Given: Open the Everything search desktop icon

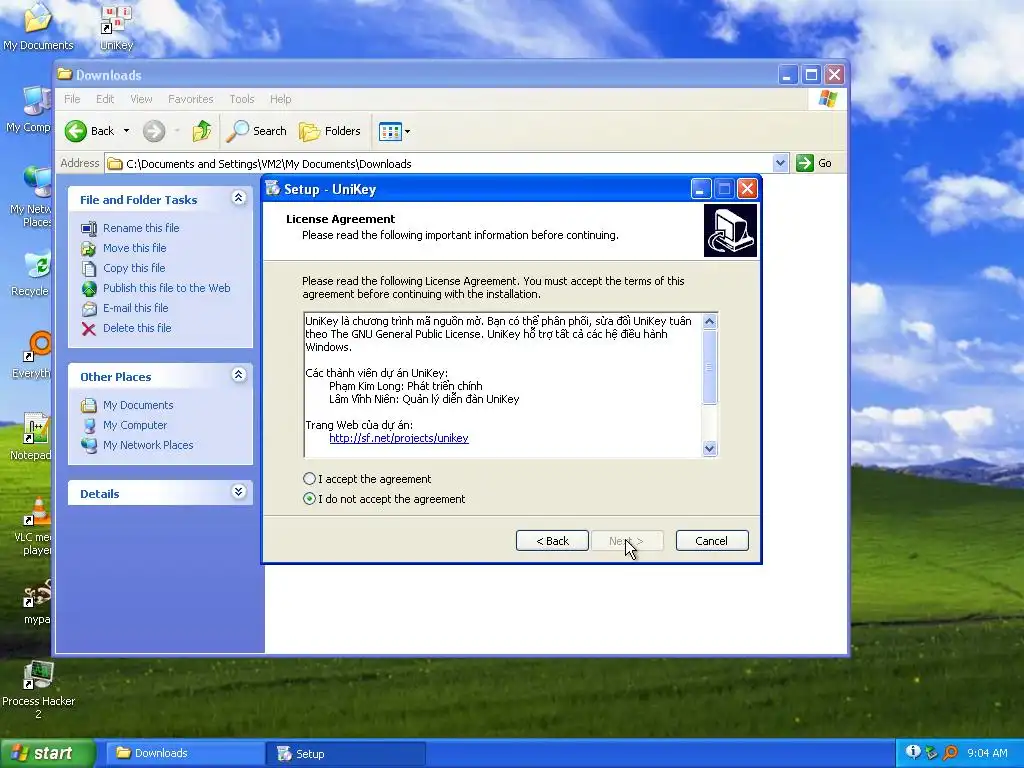Looking at the screenshot, I should (x=37, y=347).
